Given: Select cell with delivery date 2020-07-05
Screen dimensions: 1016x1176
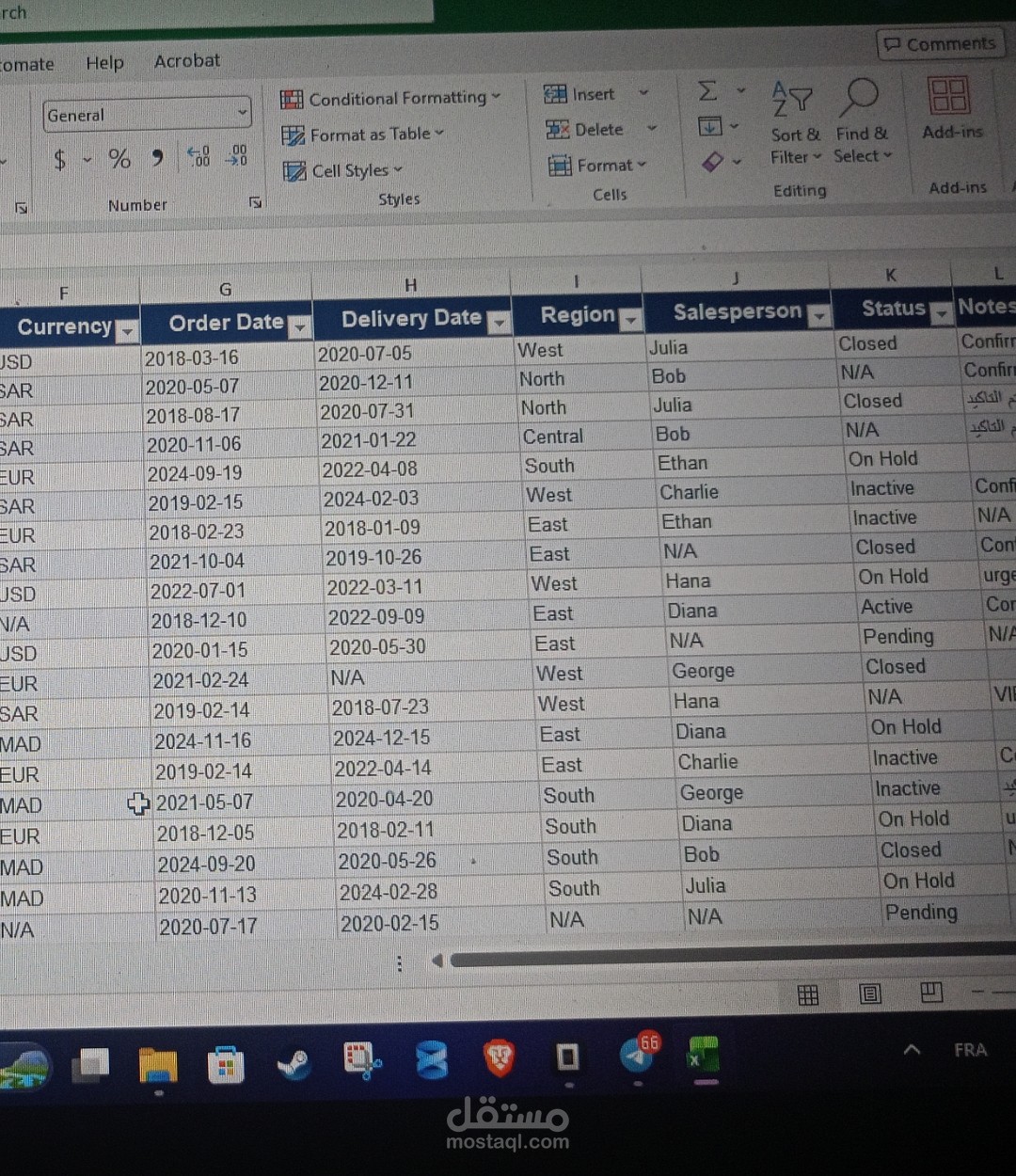Looking at the screenshot, I should (x=413, y=354).
